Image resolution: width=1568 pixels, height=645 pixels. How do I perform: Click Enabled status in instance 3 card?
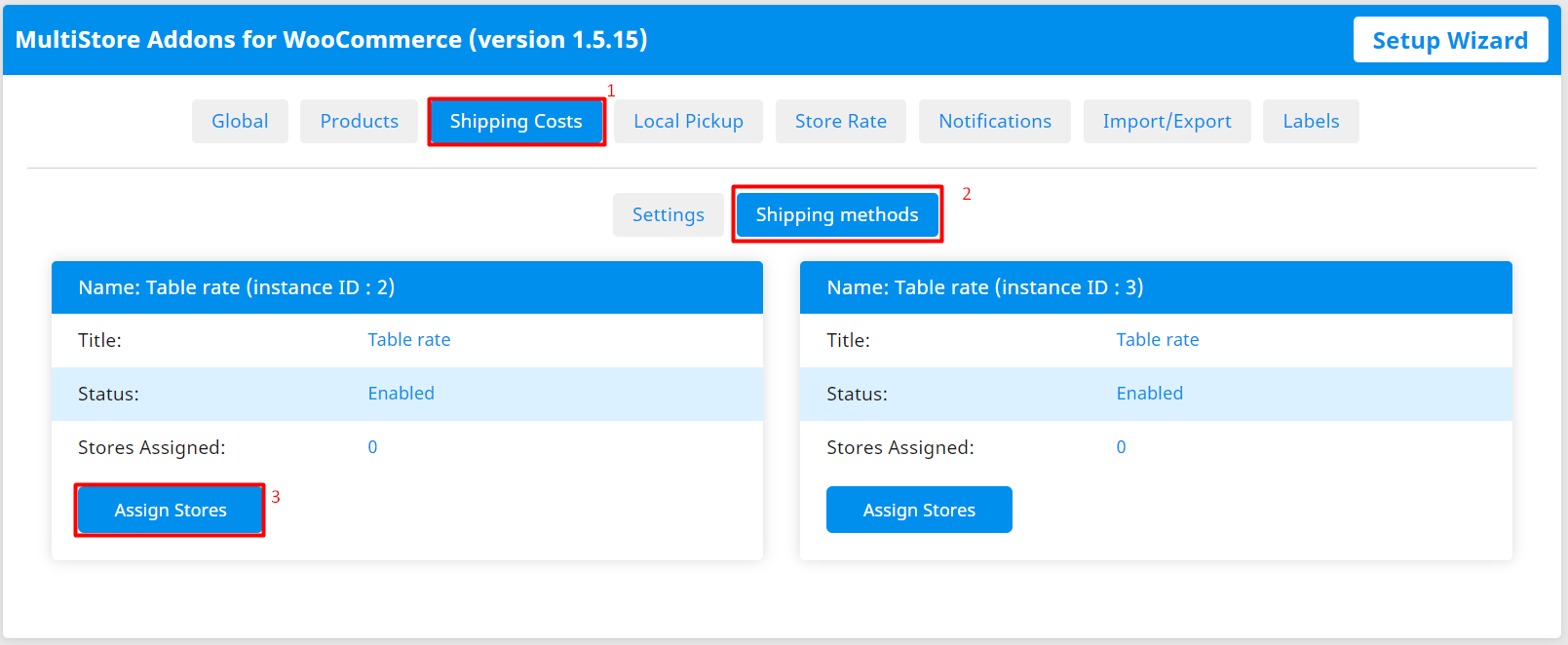click(x=1150, y=394)
